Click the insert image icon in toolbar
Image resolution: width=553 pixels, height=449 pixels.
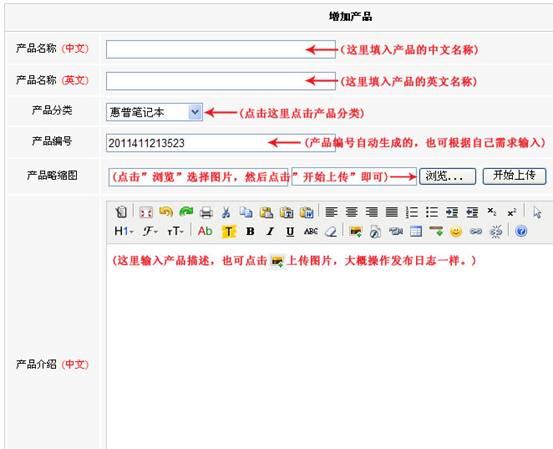[356, 231]
